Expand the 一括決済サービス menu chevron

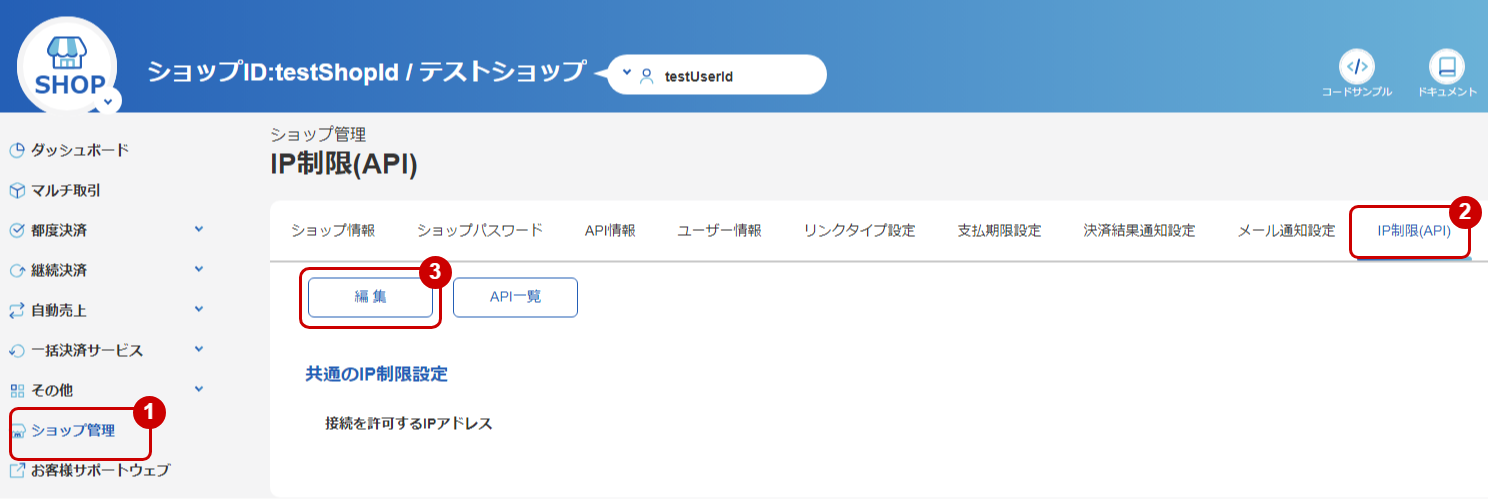tap(198, 350)
